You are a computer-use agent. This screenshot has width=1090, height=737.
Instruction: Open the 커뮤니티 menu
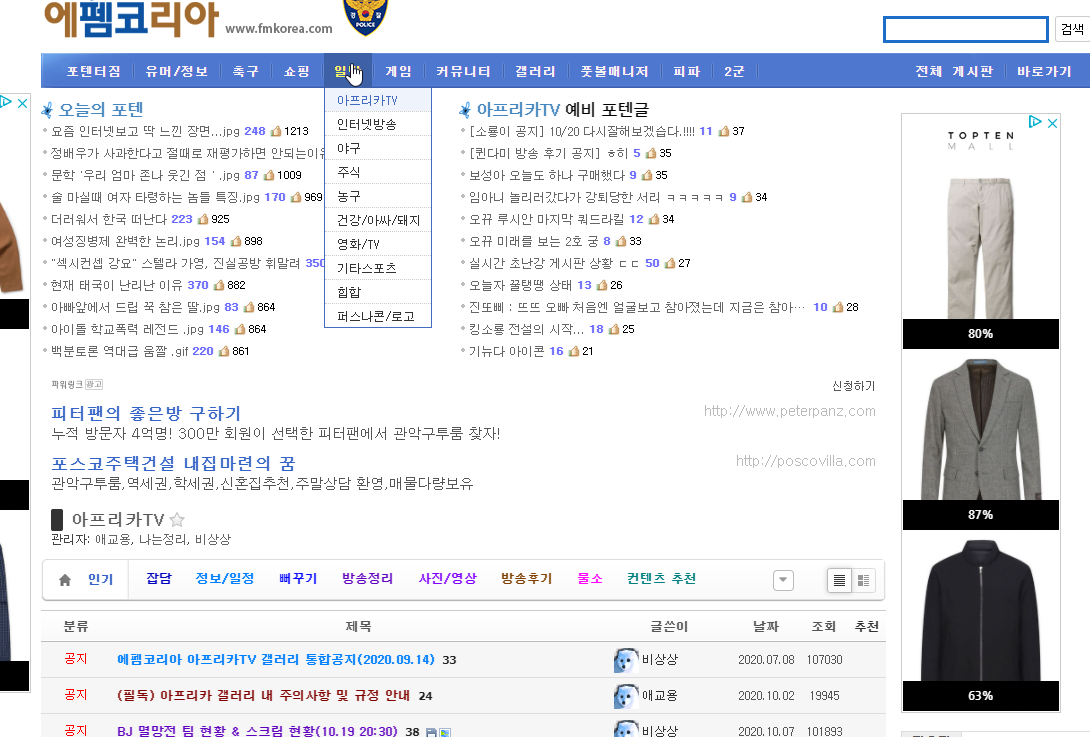pyautogui.click(x=463, y=72)
